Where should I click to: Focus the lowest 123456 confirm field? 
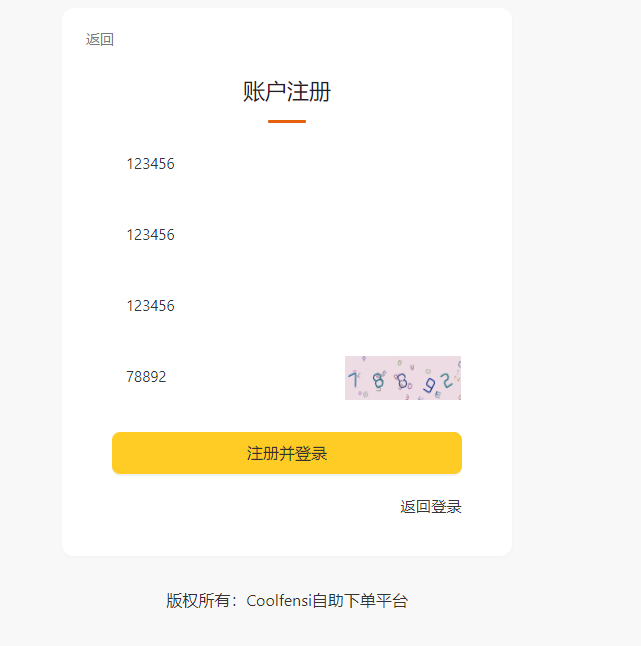point(287,306)
